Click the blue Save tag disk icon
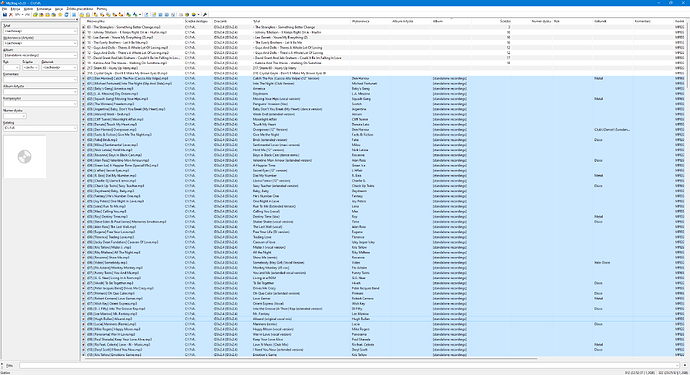This screenshot has width=690, height=375. 5,15
